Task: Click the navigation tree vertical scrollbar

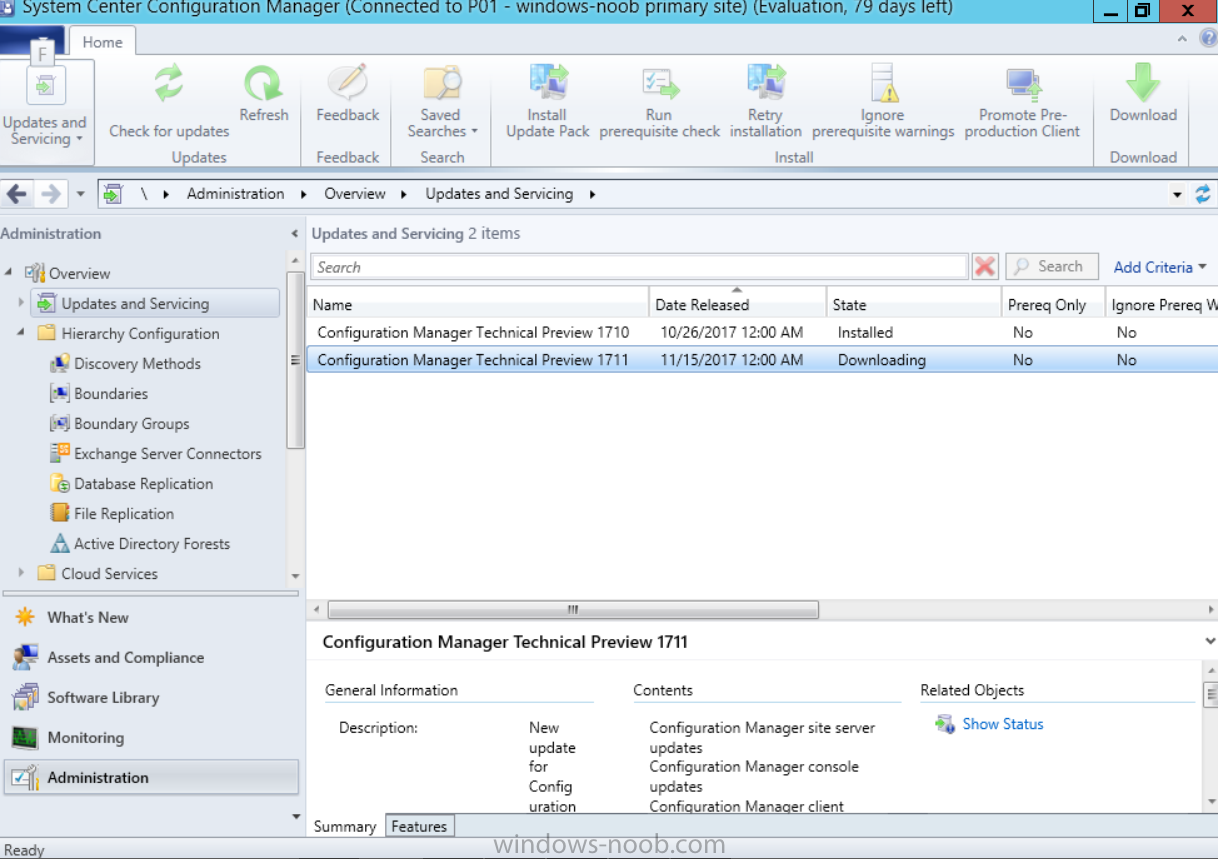Action: [295, 360]
